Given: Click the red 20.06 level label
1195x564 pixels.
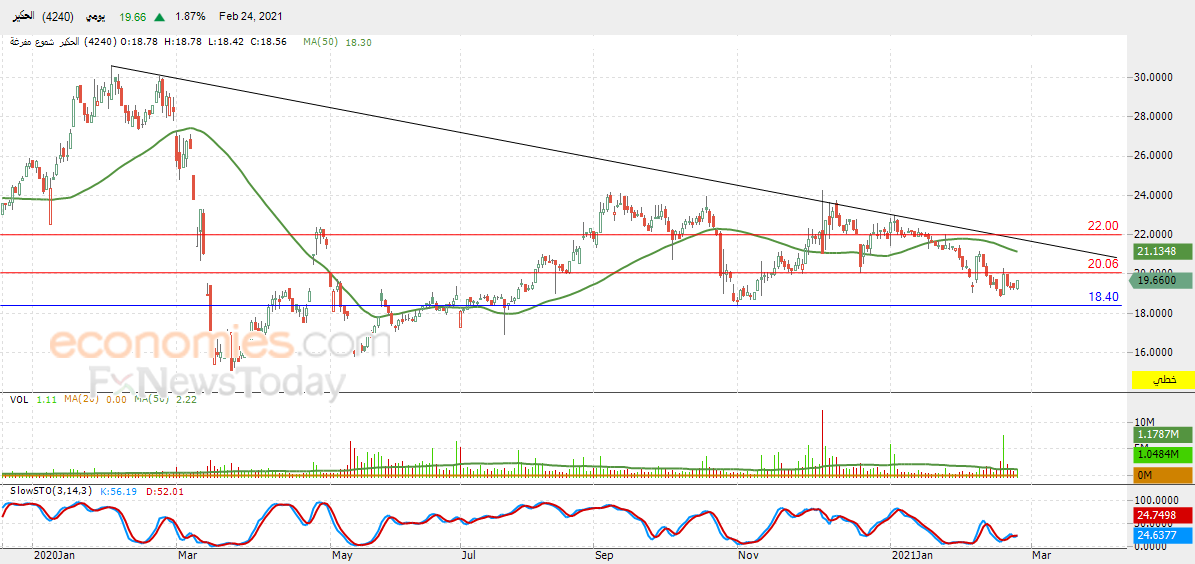Looking at the screenshot, I should pyautogui.click(x=1103, y=264).
